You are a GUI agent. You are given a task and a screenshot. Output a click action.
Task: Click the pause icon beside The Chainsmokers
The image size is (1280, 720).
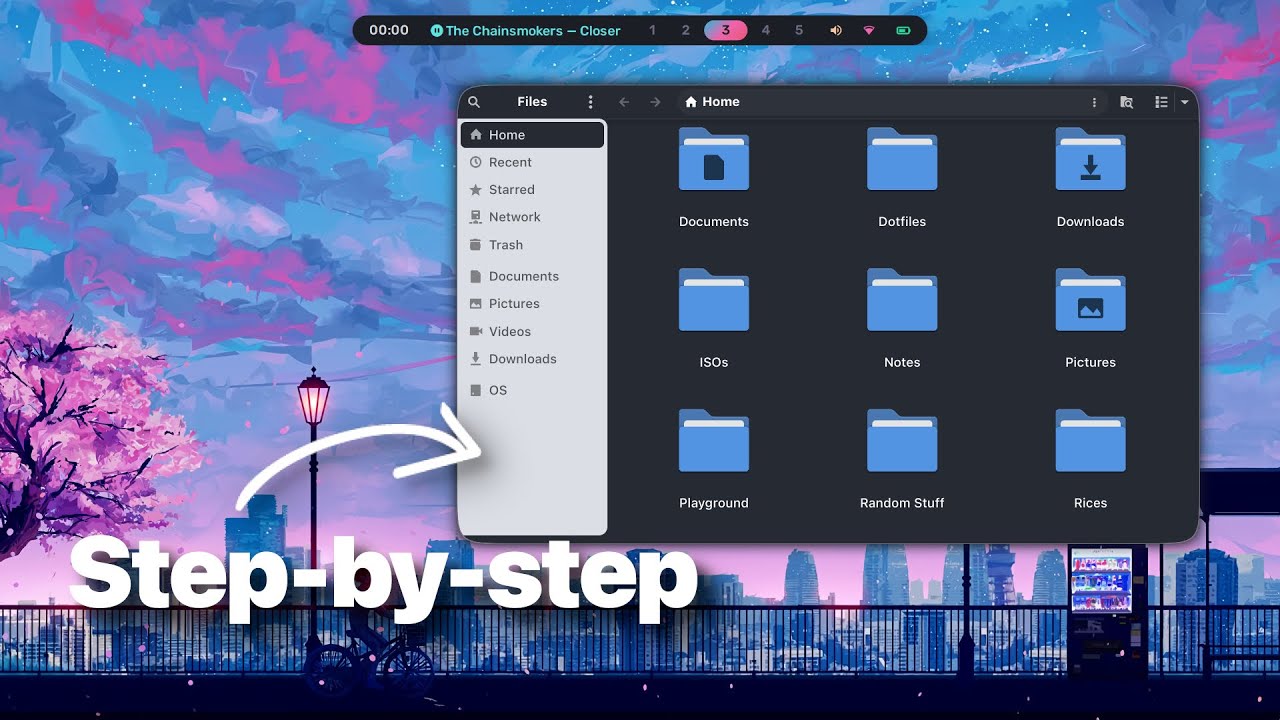tap(436, 31)
